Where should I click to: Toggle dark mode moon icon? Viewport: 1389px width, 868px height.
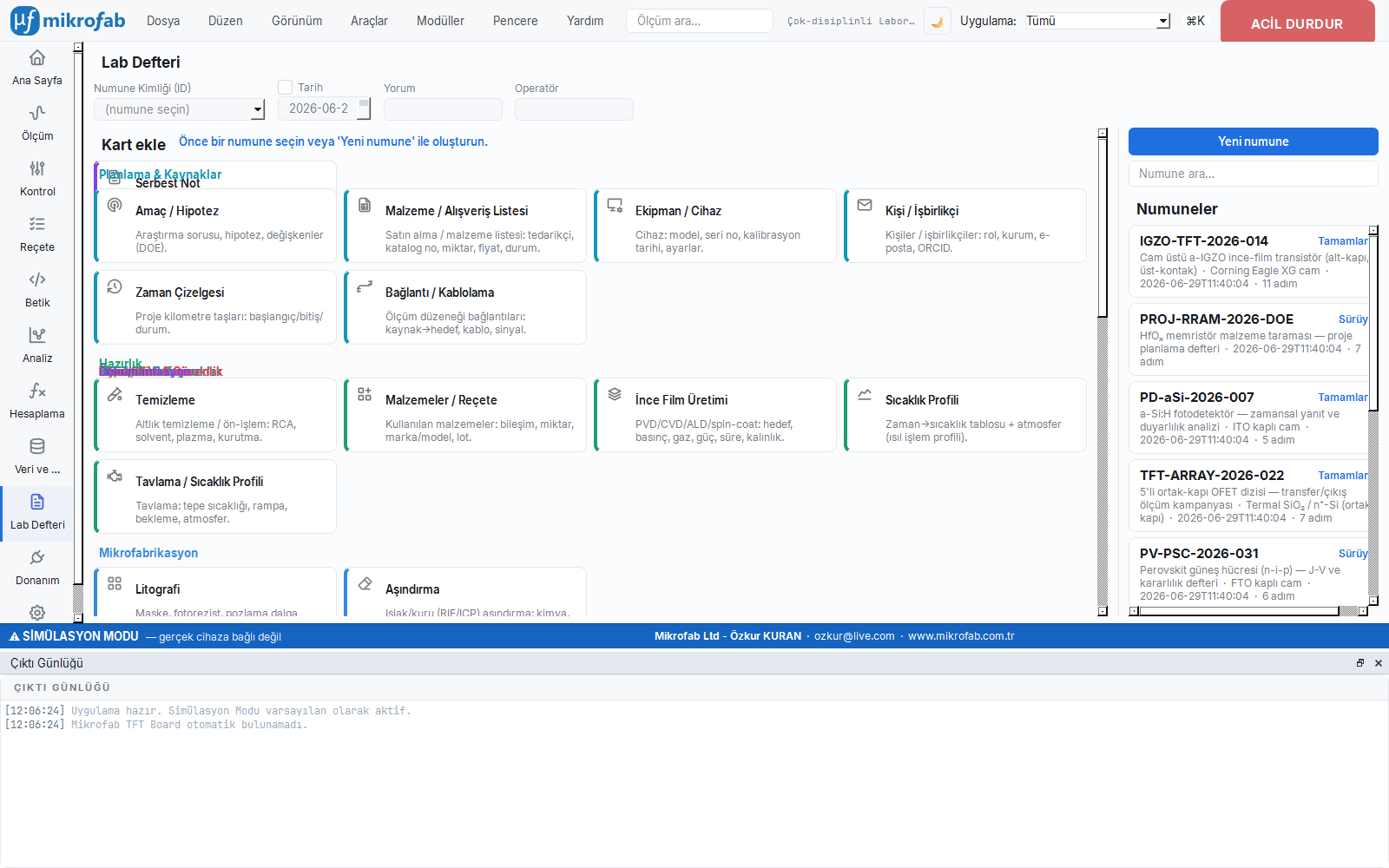[937, 21]
